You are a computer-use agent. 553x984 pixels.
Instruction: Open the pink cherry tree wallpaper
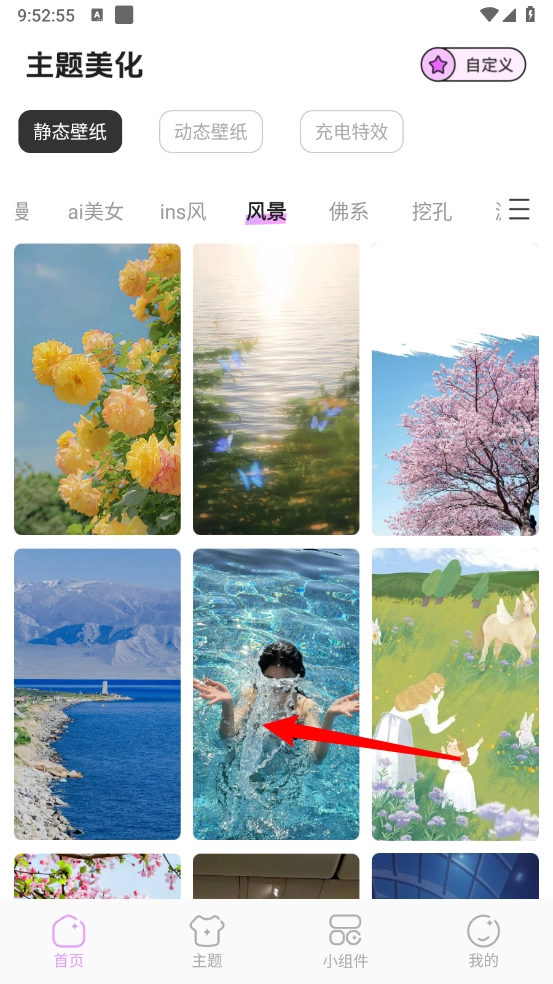pos(455,389)
